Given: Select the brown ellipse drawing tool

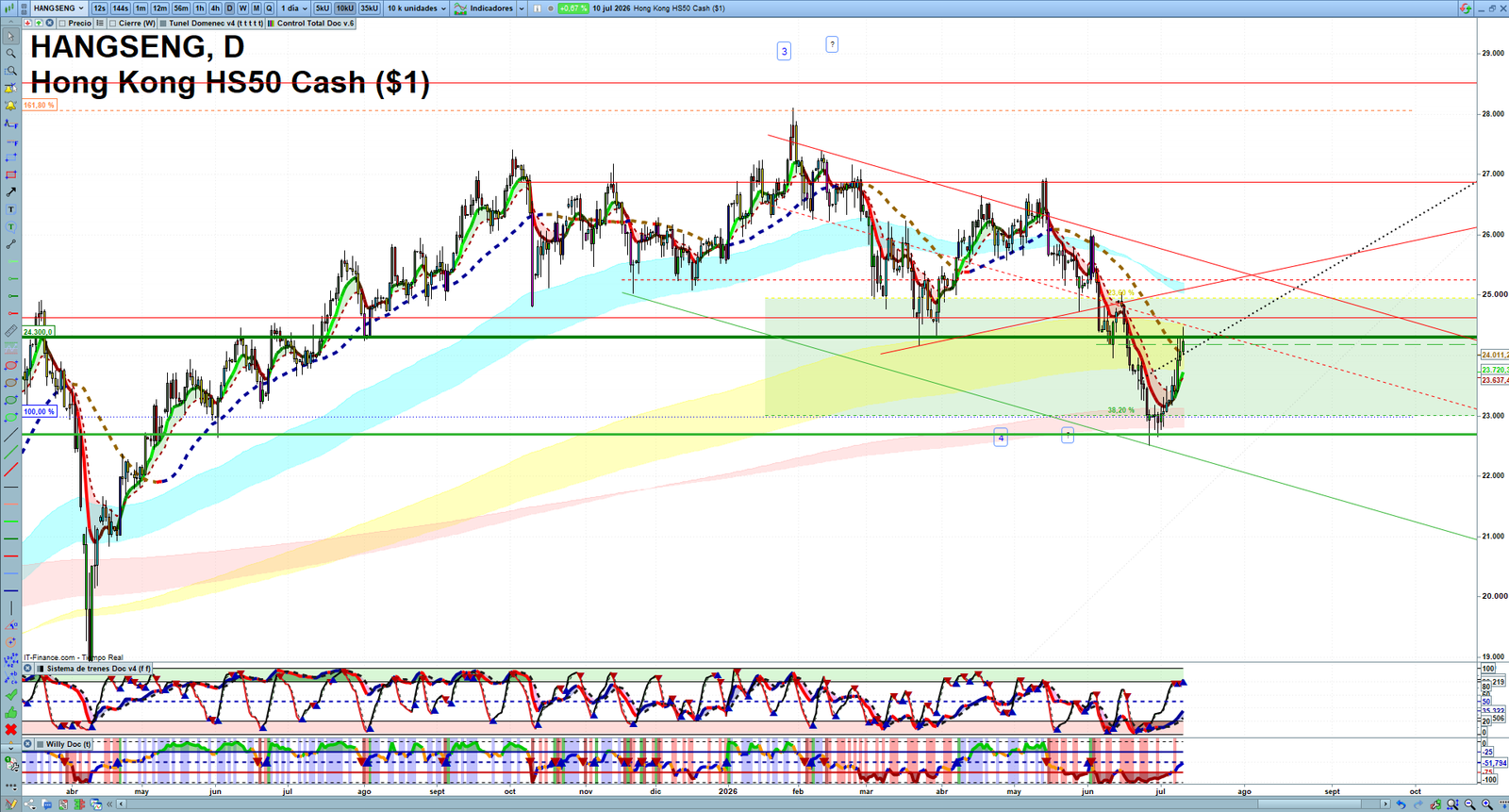Looking at the screenshot, I should [10, 383].
